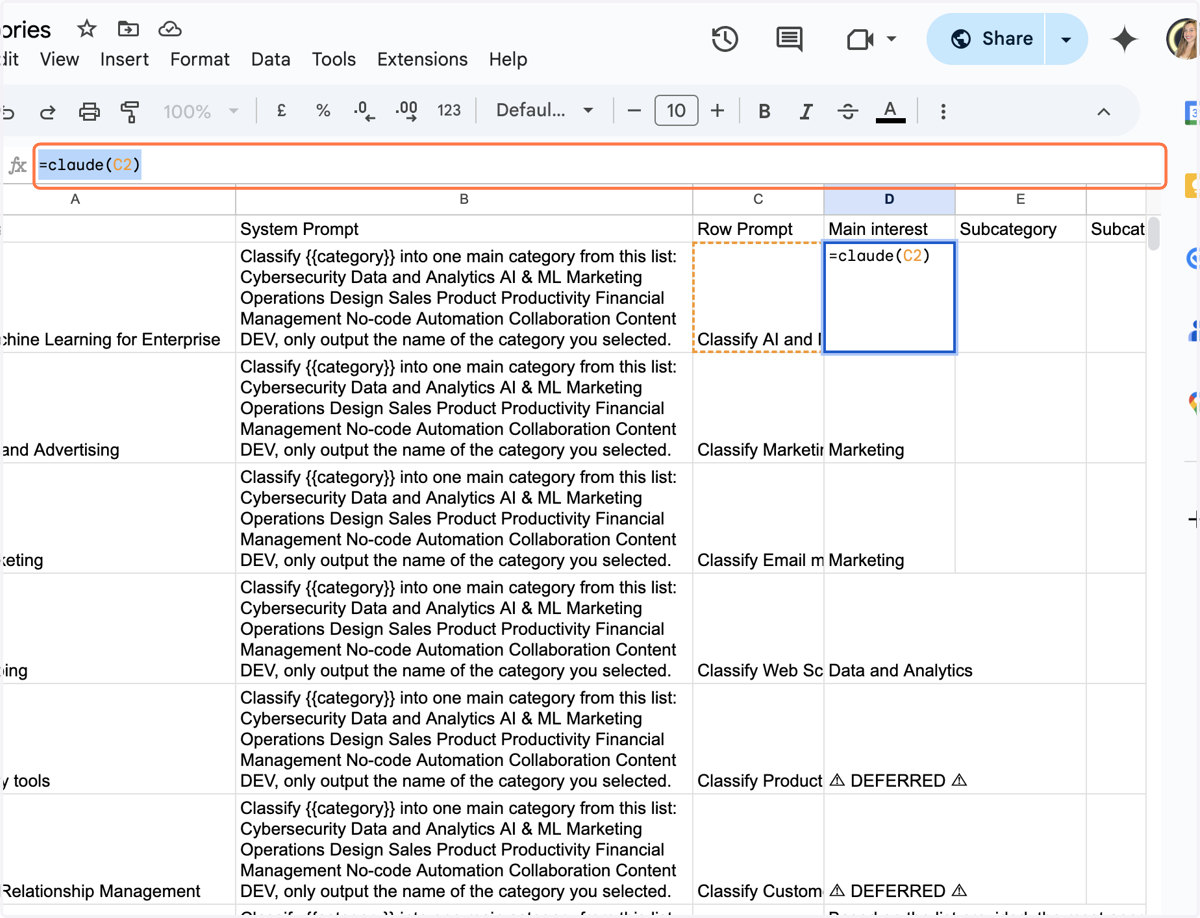Collapse the menus with up chevron
Image resolution: width=1200 pixels, height=918 pixels.
[1104, 111]
